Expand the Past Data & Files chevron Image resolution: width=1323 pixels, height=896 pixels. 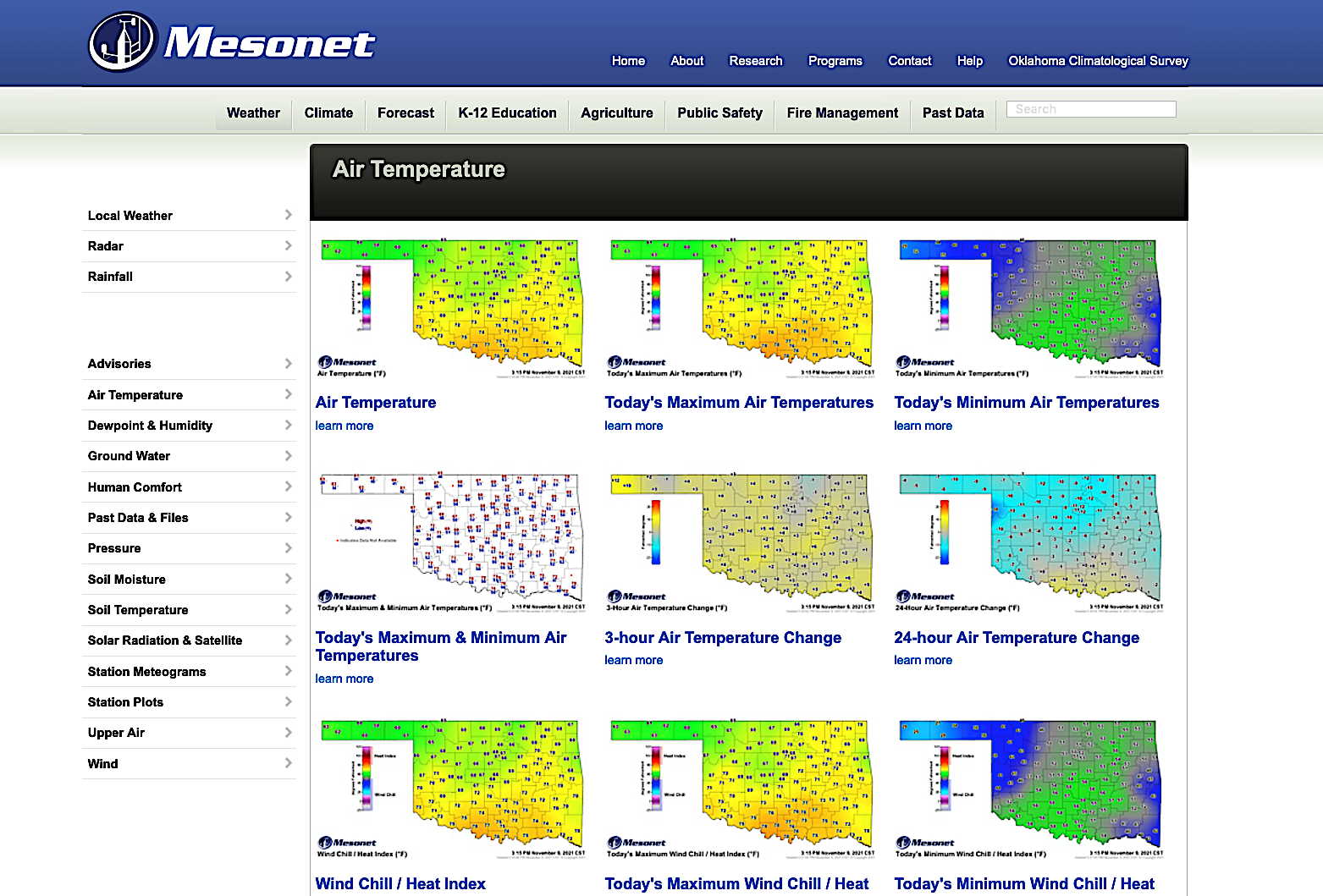click(288, 517)
